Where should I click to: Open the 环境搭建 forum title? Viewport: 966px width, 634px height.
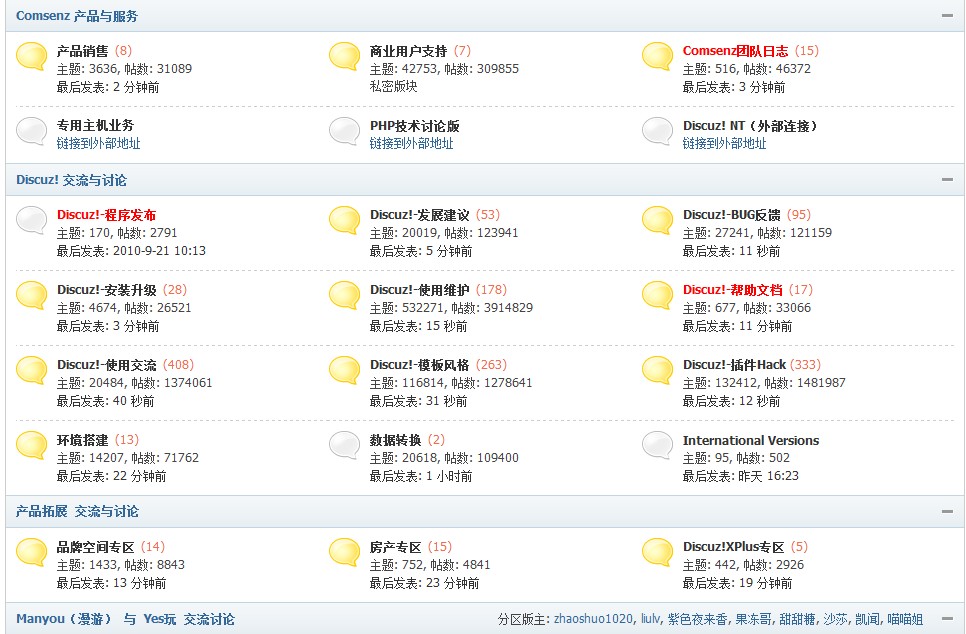point(83,440)
